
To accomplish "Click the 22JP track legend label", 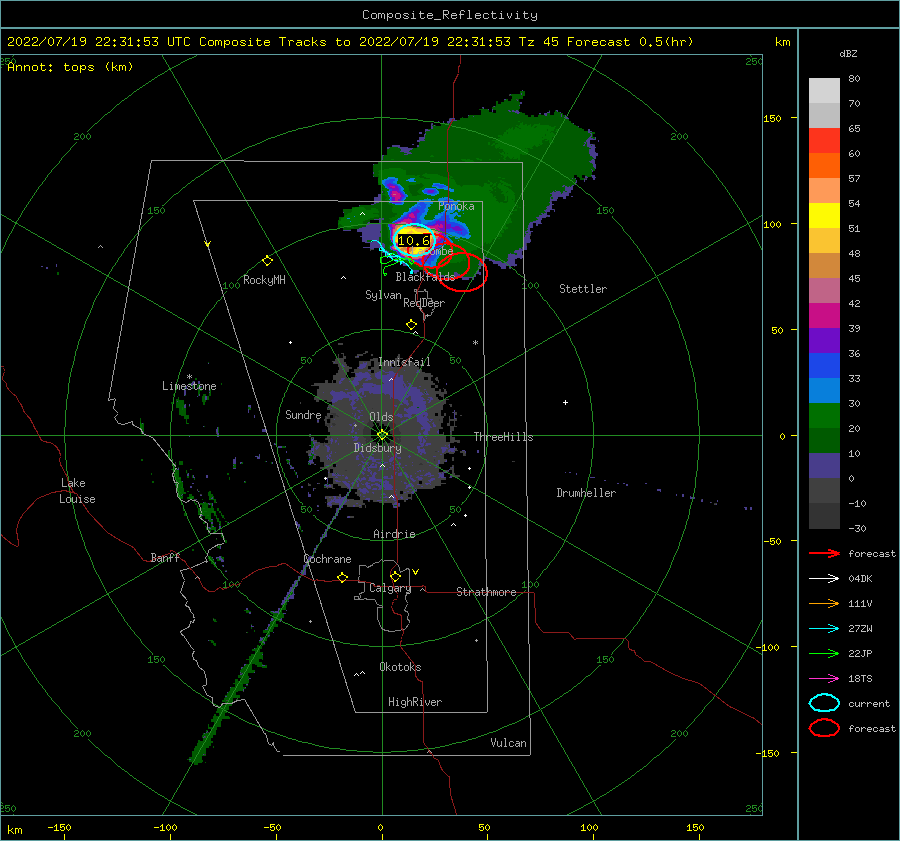I will pyautogui.click(x=860, y=653).
